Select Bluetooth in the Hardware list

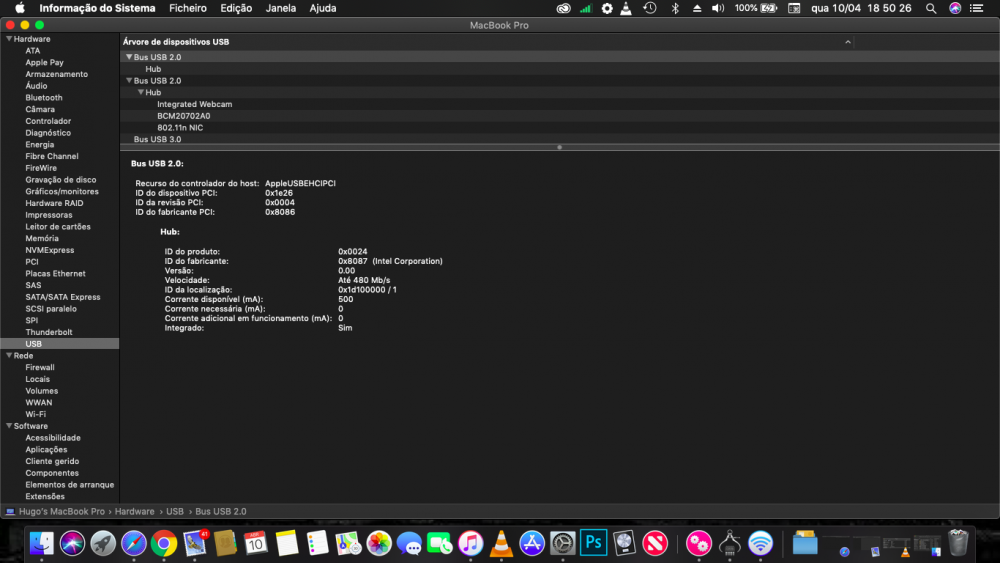click(x=44, y=98)
